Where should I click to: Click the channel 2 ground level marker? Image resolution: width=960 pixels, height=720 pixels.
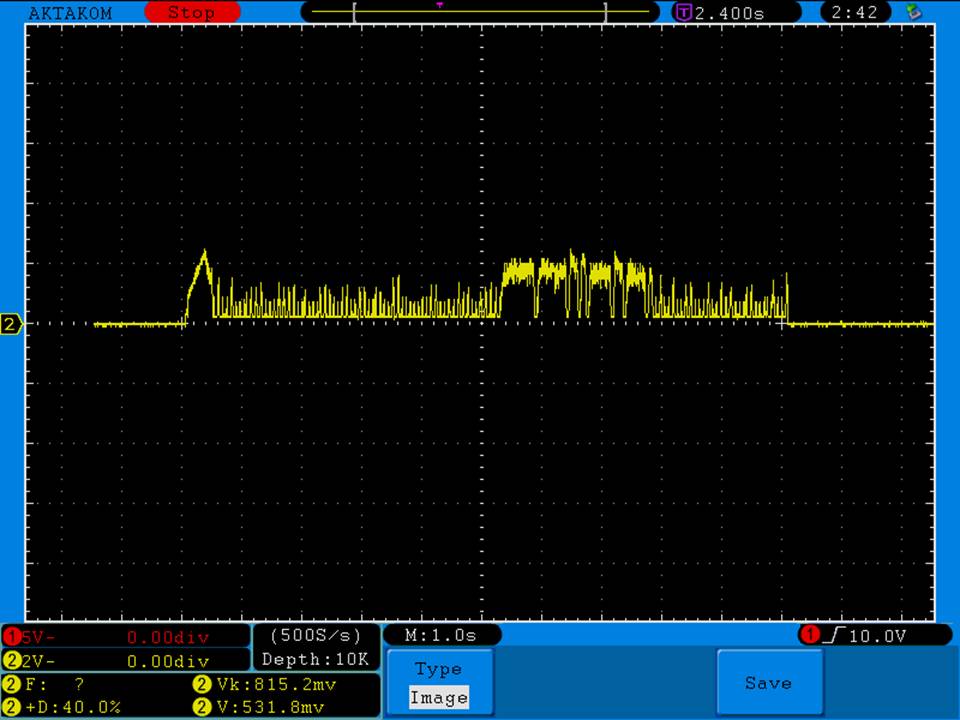10,324
